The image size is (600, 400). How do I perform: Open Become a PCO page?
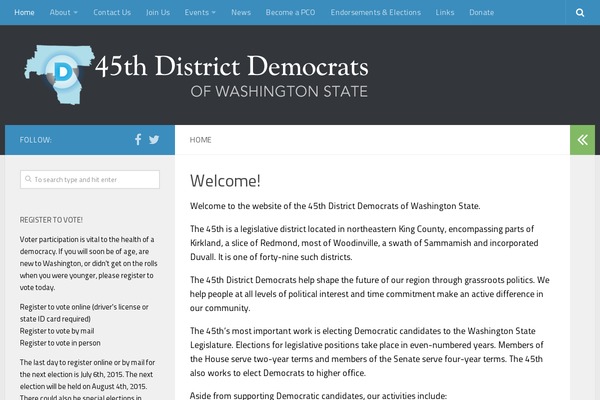(290, 13)
